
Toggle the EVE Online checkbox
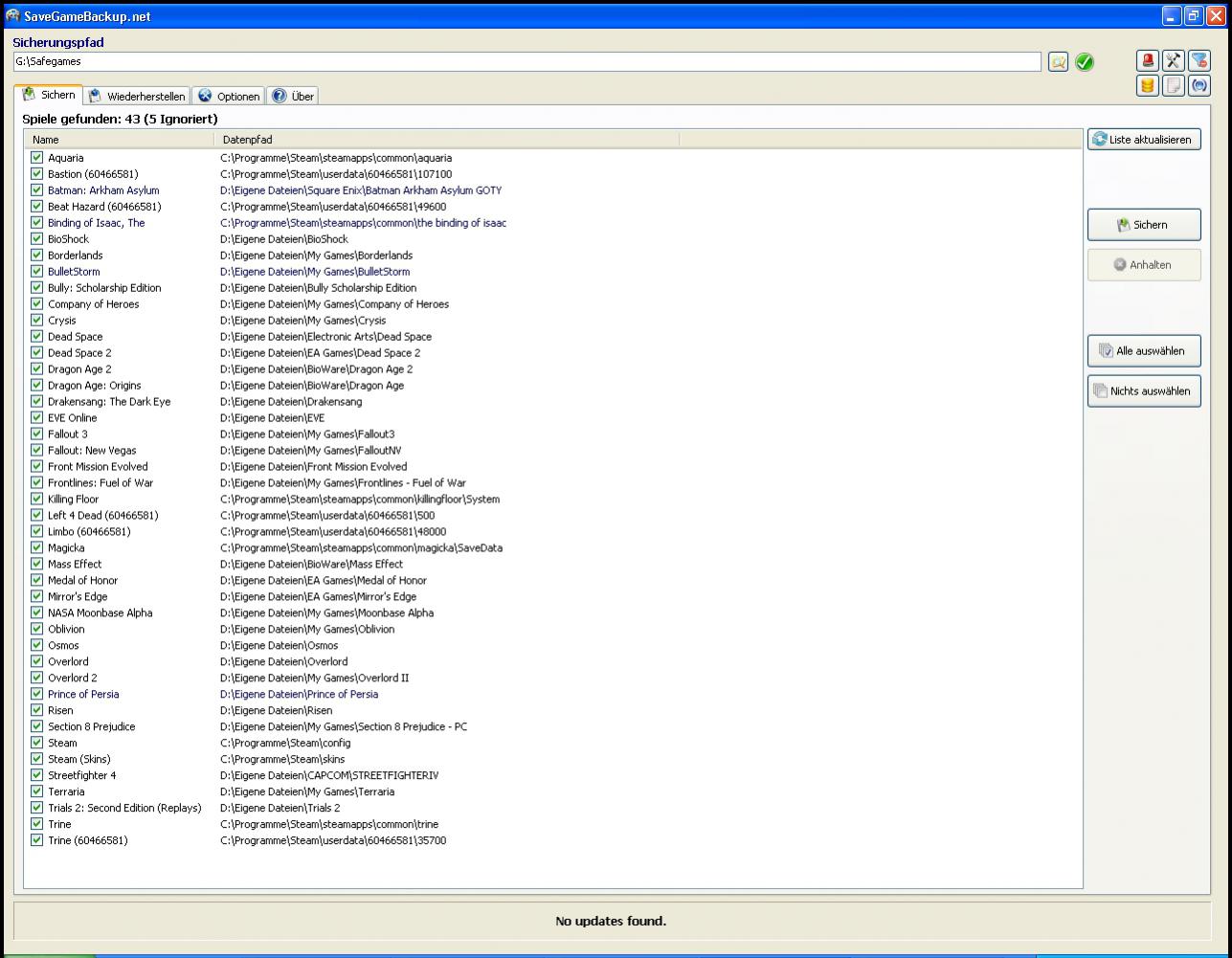click(x=37, y=418)
